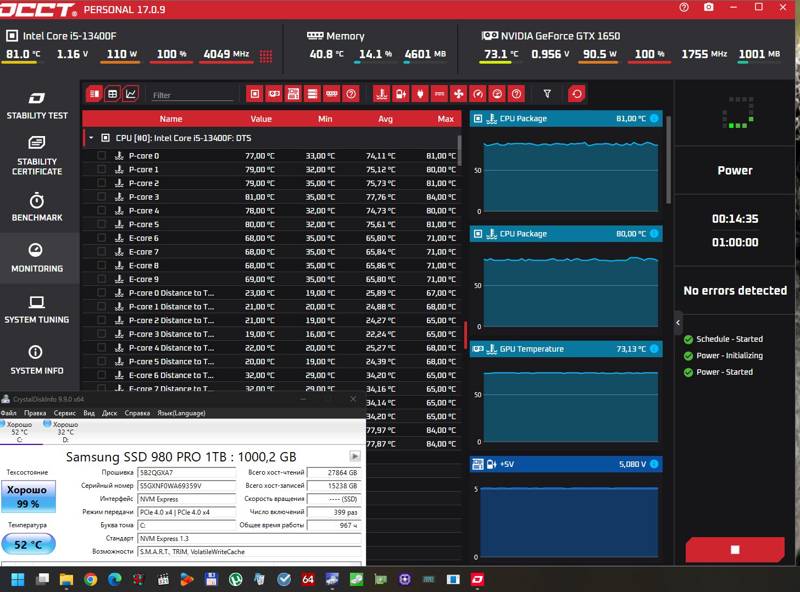Toggle power plug readings filter icon
800x592 pixels.
[420, 94]
